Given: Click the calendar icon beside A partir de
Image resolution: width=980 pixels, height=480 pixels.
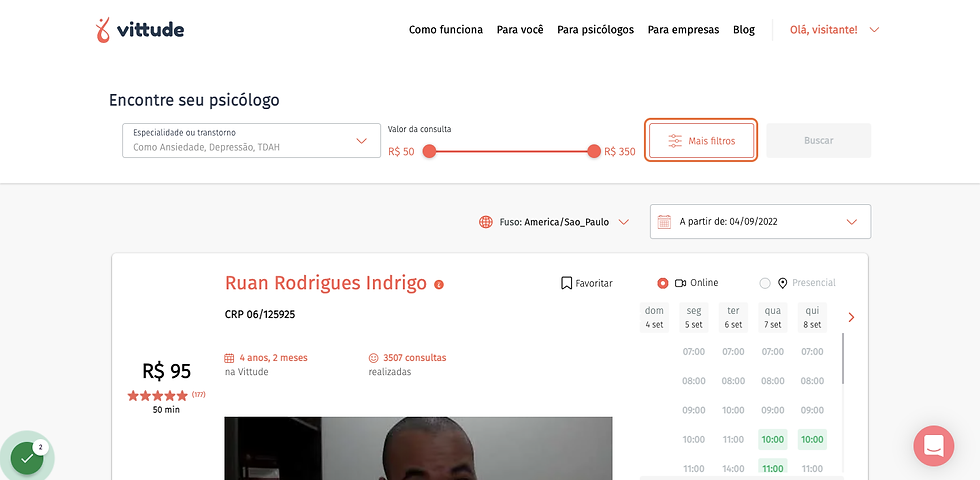Looking at the screenshot, I should pyautogui.click(x=664, y=221).
